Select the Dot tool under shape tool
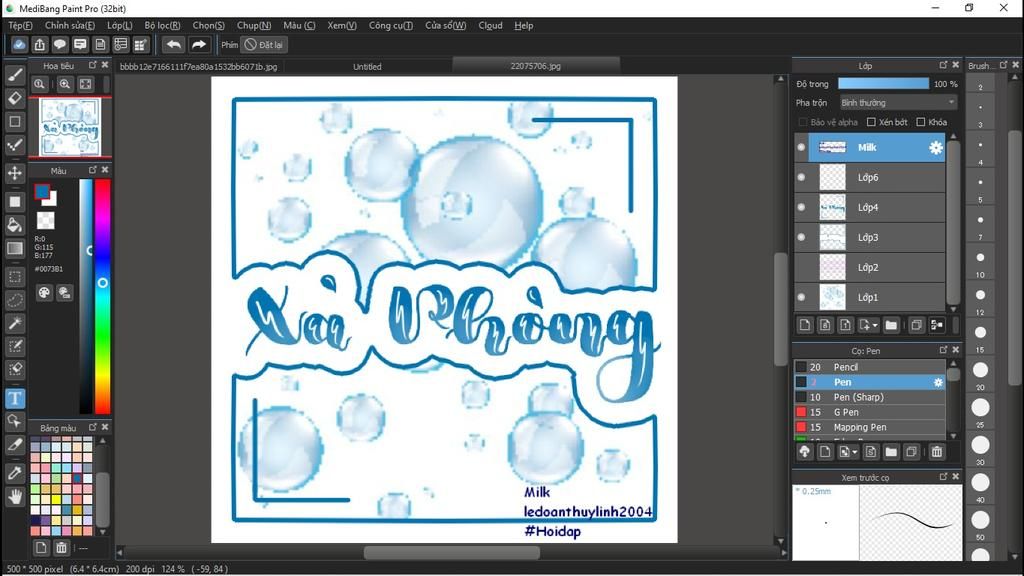Image resolution: width=1024 pixels, height=576 pixels. coord(15,145)
